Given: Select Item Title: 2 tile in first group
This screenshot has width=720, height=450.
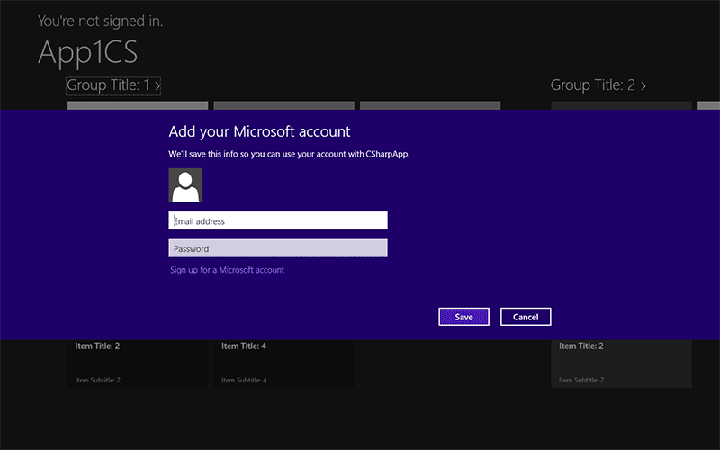Looking at the screenshot, I should pos(137,363).
